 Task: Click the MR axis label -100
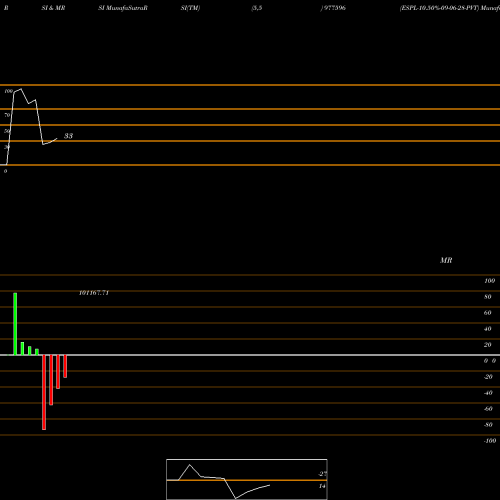click(490, 441)
